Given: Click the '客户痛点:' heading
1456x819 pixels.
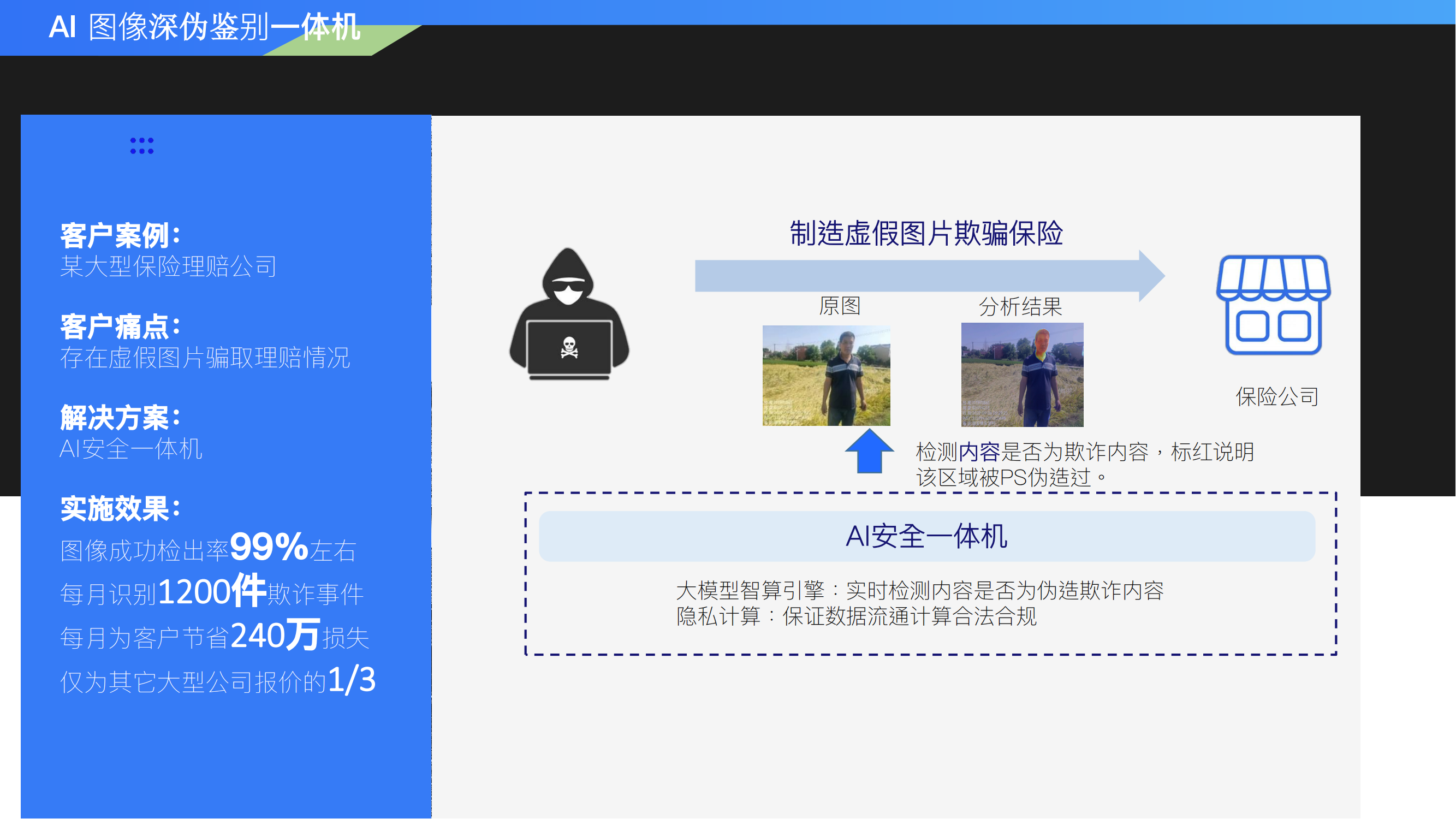Looking at the screenshot, I should point(121,327).
